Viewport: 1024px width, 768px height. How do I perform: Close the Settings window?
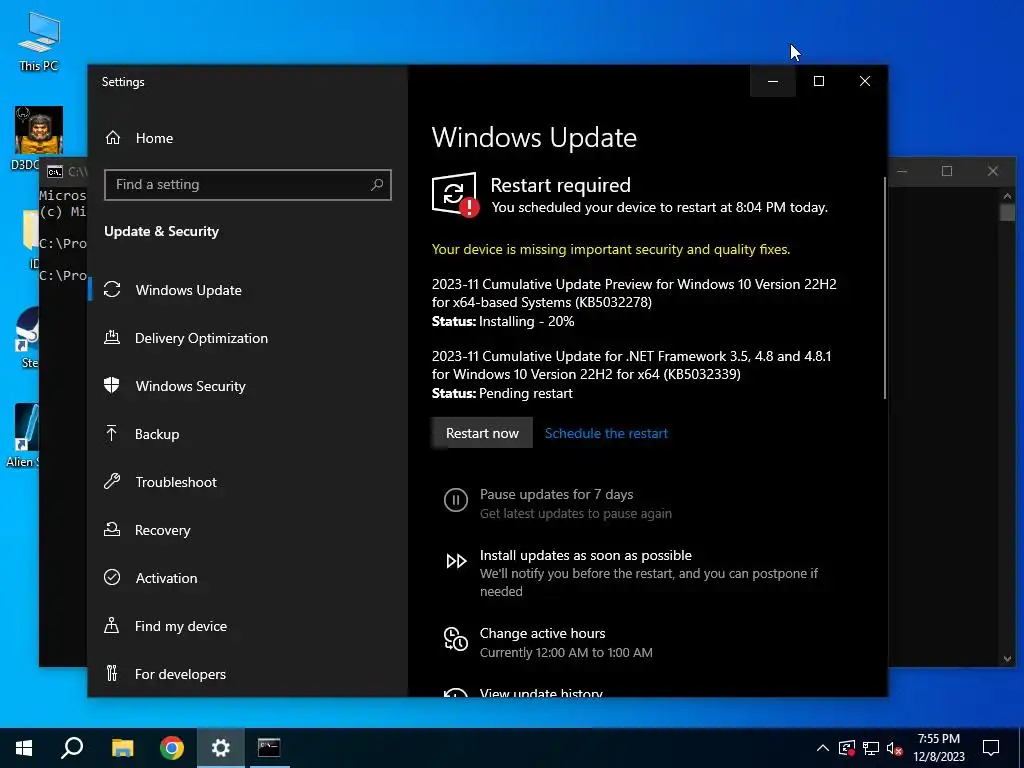865,81
